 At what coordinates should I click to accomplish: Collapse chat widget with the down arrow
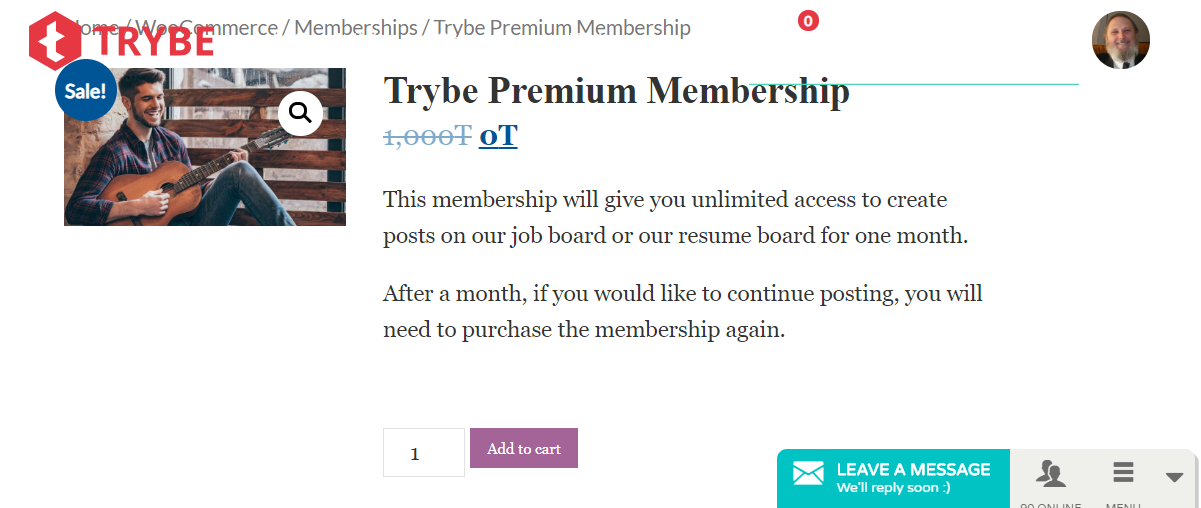tap(1175, 478)
